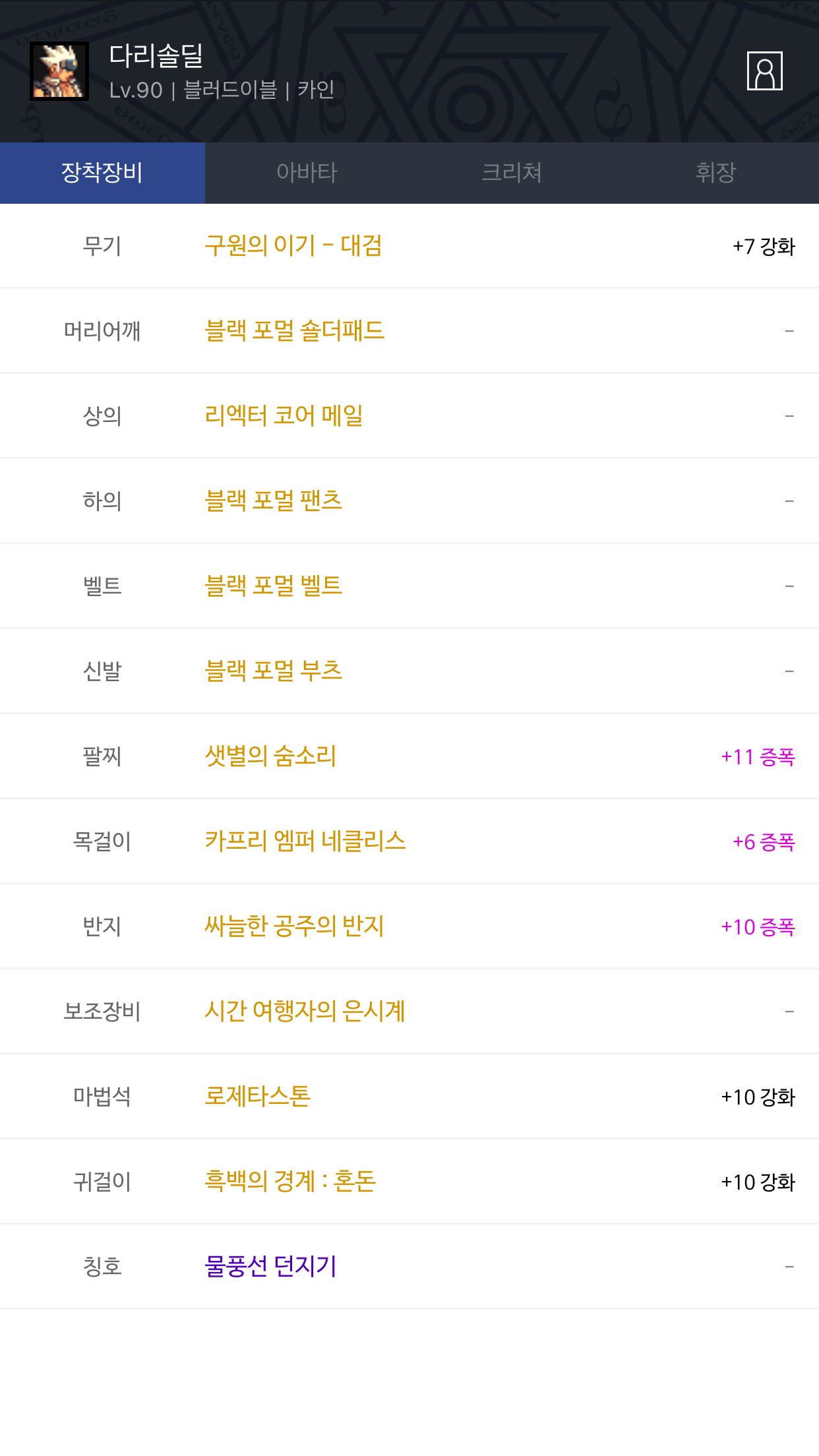Switch to the 아바타 tab
819x1456 pixels.
307,173
